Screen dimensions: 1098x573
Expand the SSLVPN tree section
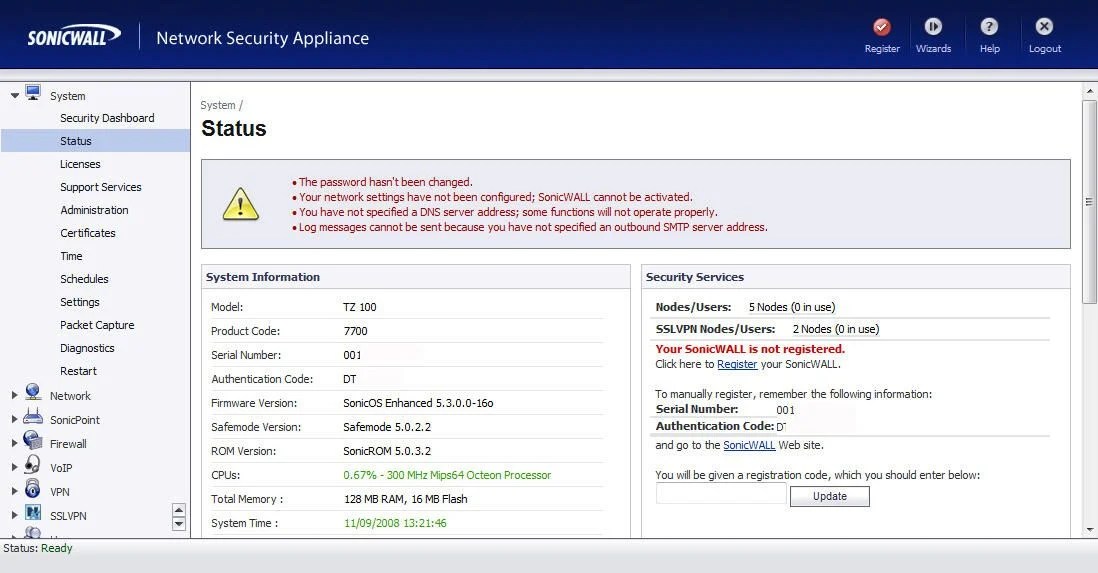(15, 516)
